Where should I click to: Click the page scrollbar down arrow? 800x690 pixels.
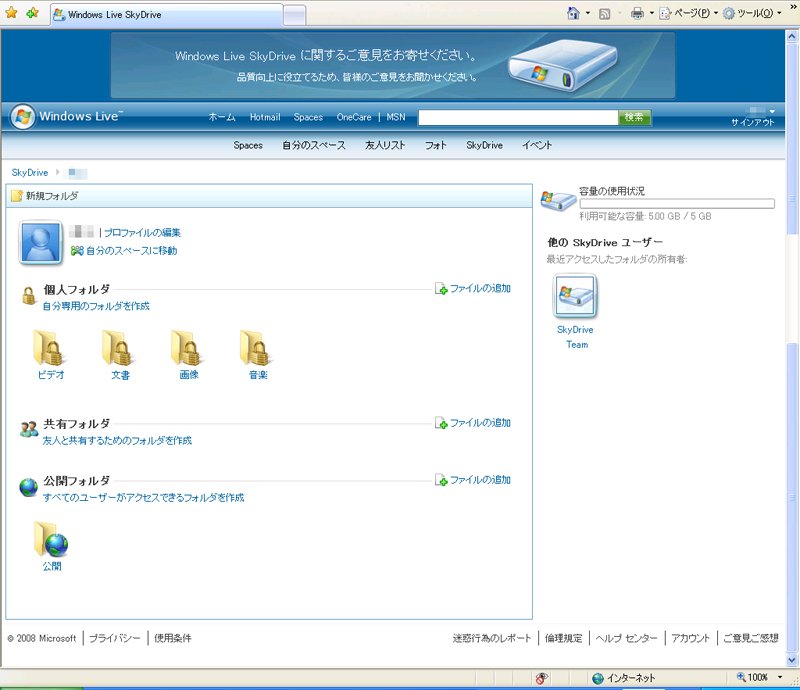point(792,660)
